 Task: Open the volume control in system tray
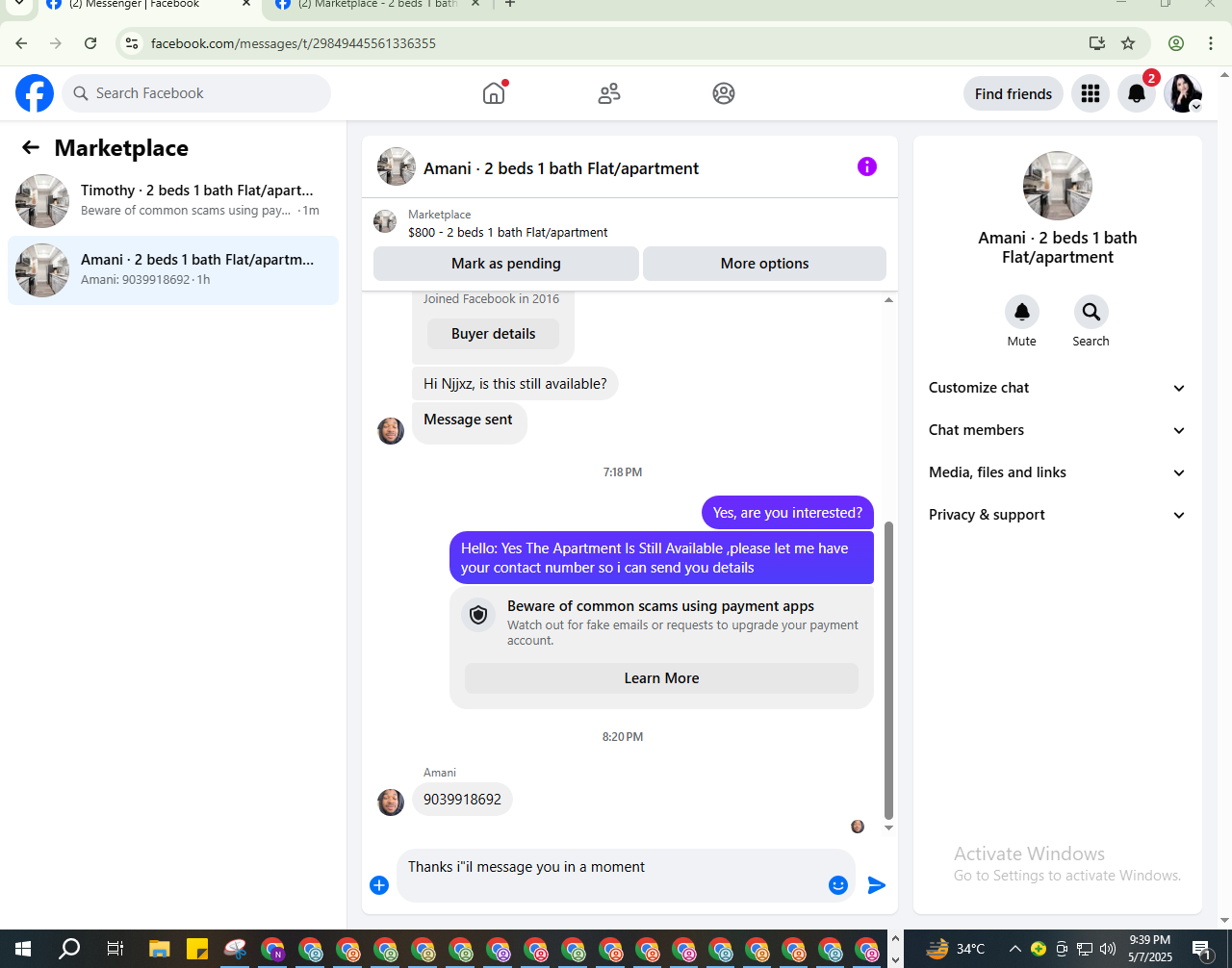[1108, 949]
